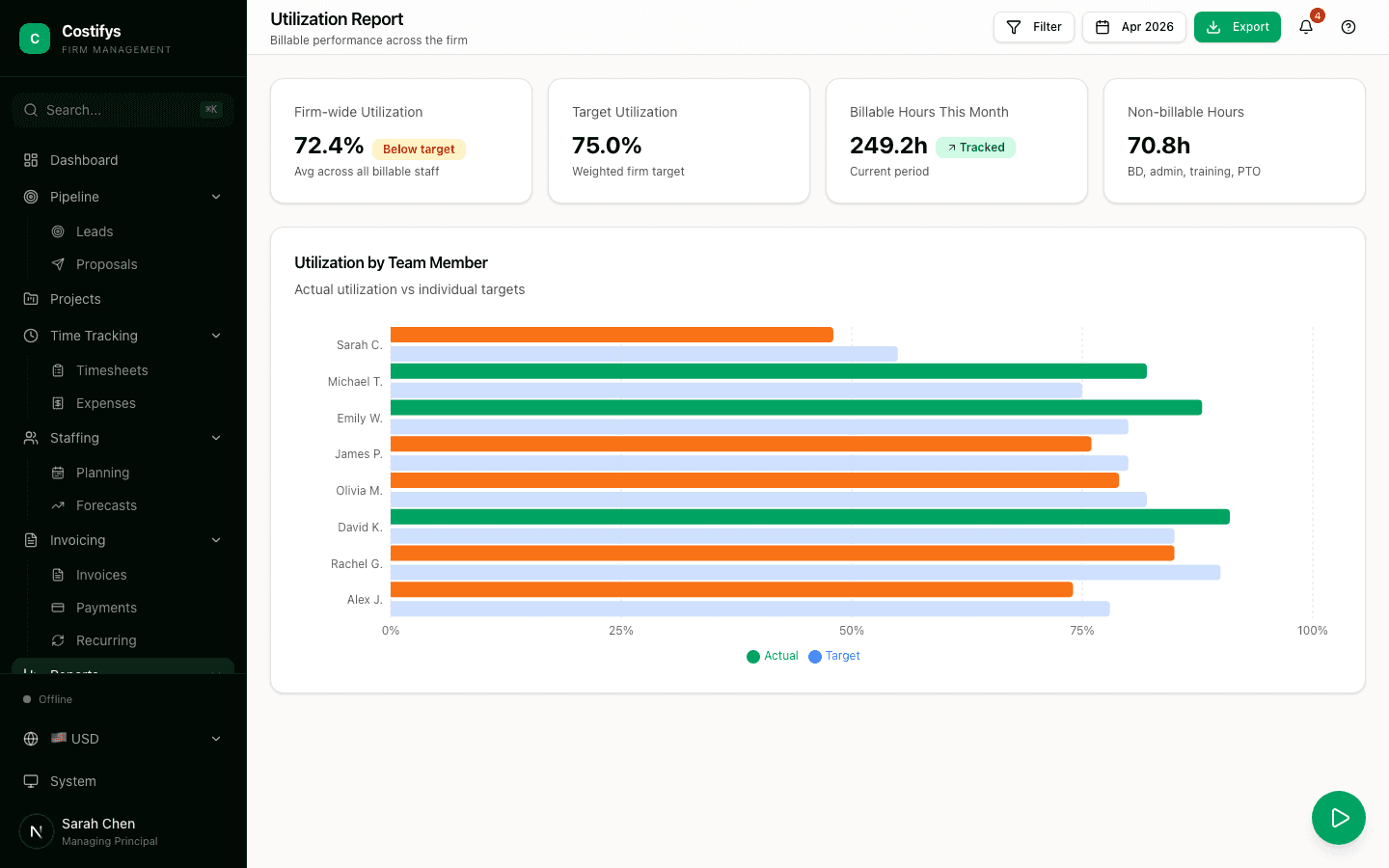This screenshot has width=1389, height=868.
Task: Click the notification bell icon
Action: 1305,27
